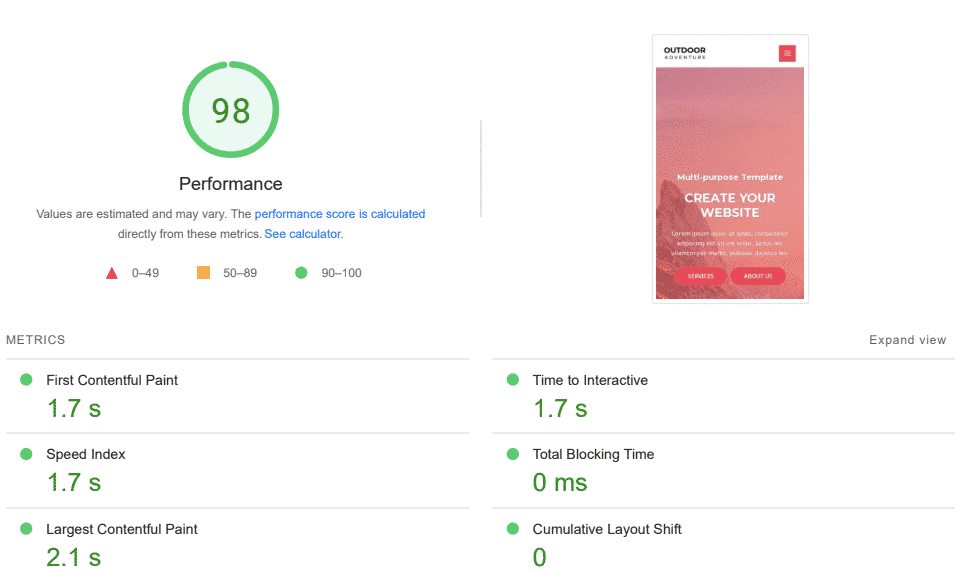The width and height of the screenshot is (962, 580).
Task: Open the 'See calculator' link
Action: (x=302, y=234)
